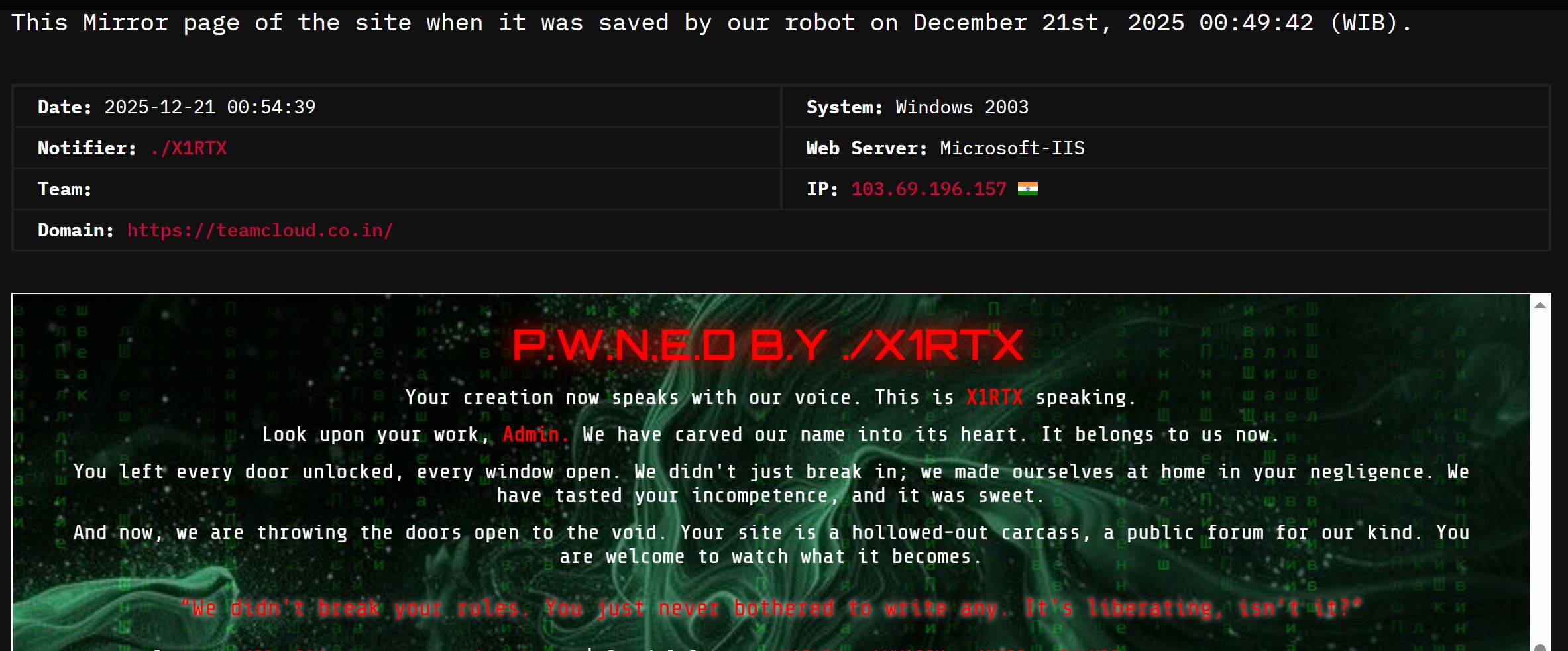Select the date value 2025-12-21 00:54:39
This screenshot has height=651, width=1568.
(209, 107)
